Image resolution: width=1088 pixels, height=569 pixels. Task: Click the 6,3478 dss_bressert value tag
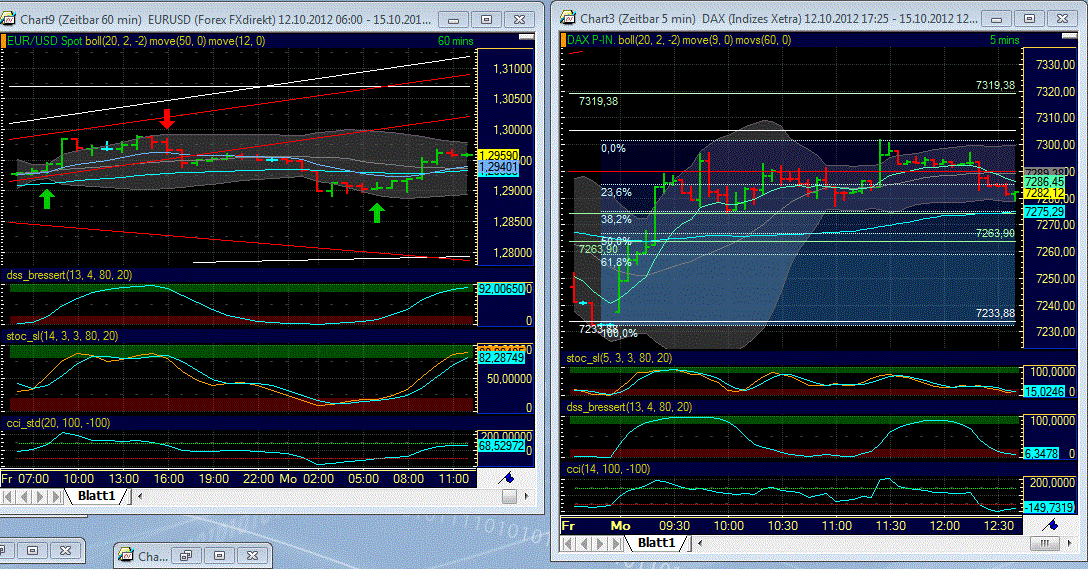1042,454
